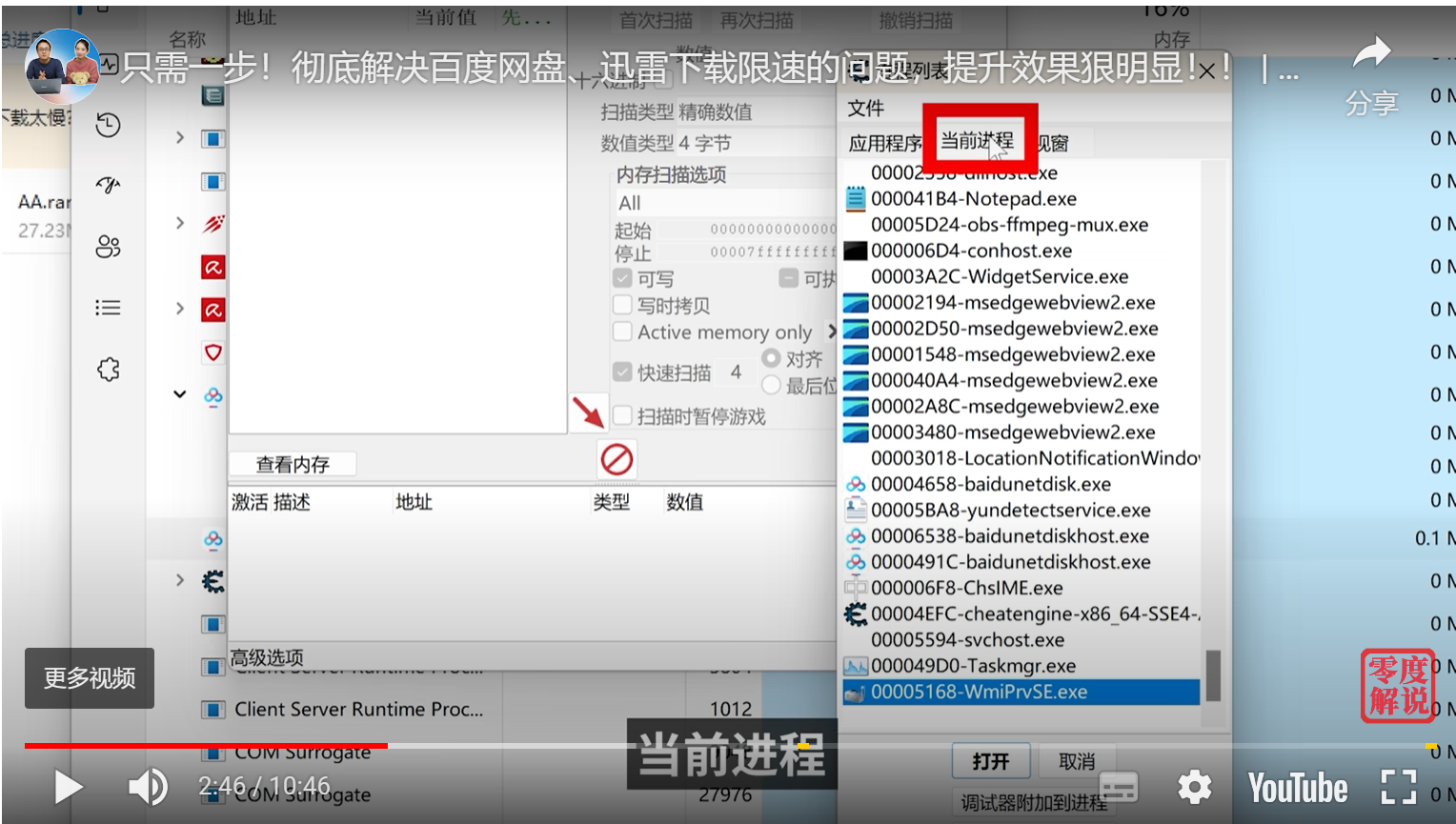Image resolution: width=1456 pixels, height=824 pixels.
Task: Click the 打开 button
Action: tap(991, 761)
